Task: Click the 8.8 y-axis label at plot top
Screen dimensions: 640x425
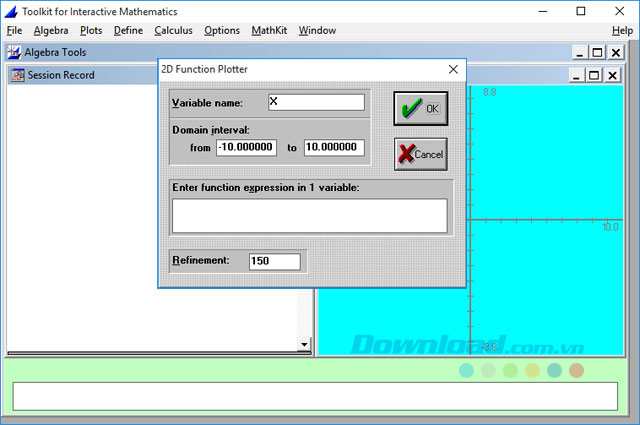Action: coord(490,92)
